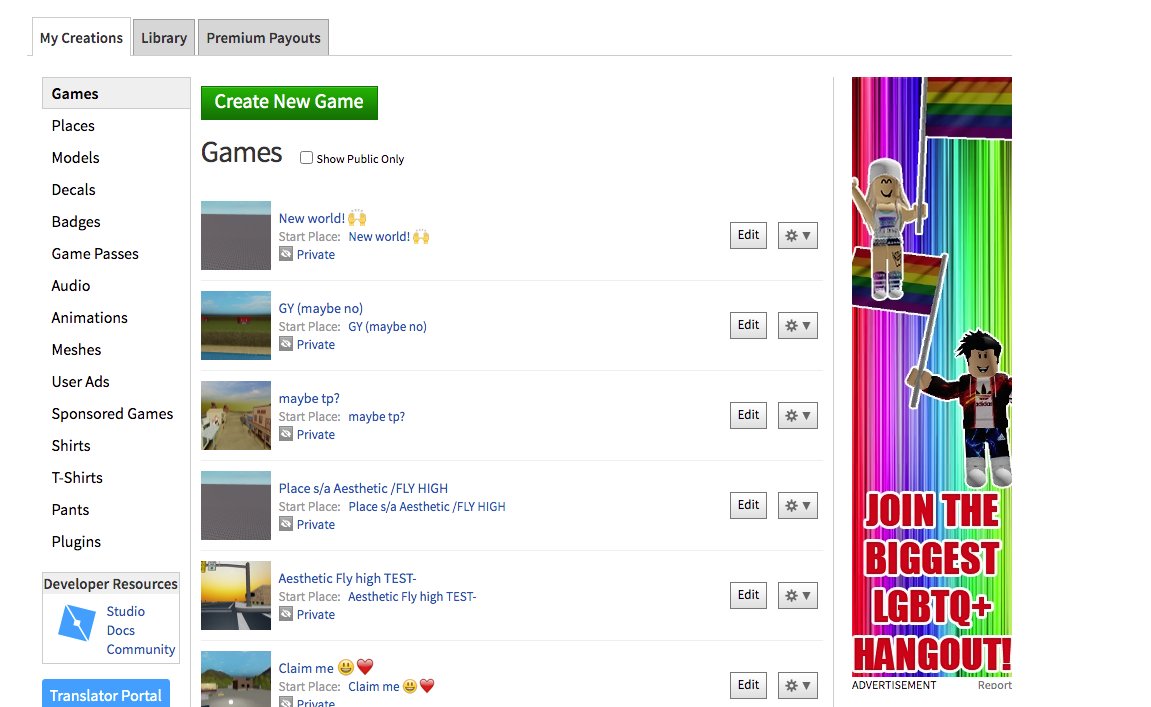Select Places in the sidebar
Screen dimensions: 1151x707
pyautogui.click(x=73, y=126)
